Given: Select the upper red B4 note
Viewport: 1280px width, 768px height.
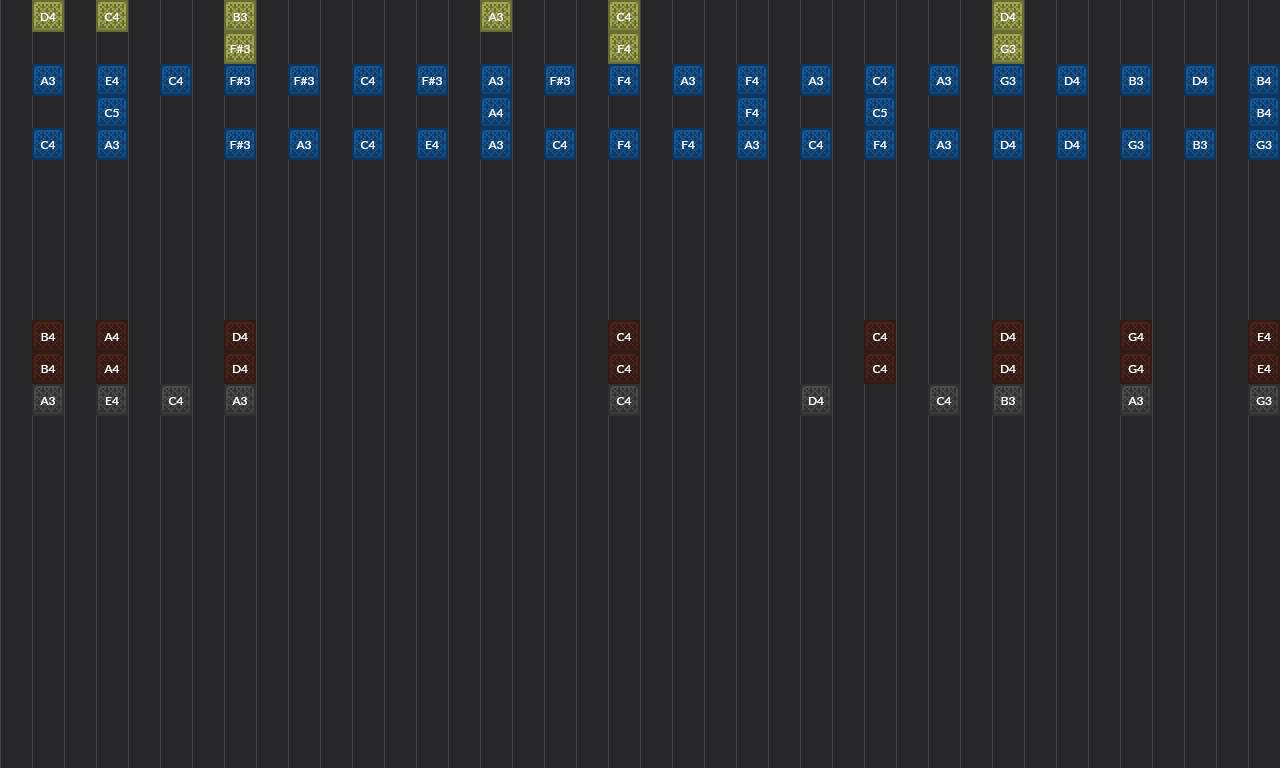Looking at the screenshot, I should click(48, 337).
